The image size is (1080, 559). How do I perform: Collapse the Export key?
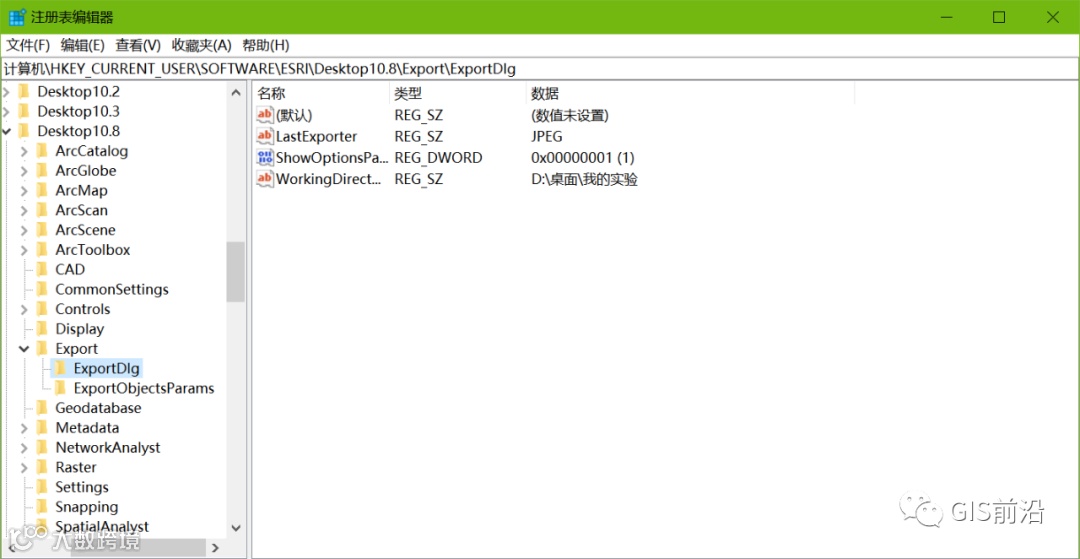pos(24,349)
